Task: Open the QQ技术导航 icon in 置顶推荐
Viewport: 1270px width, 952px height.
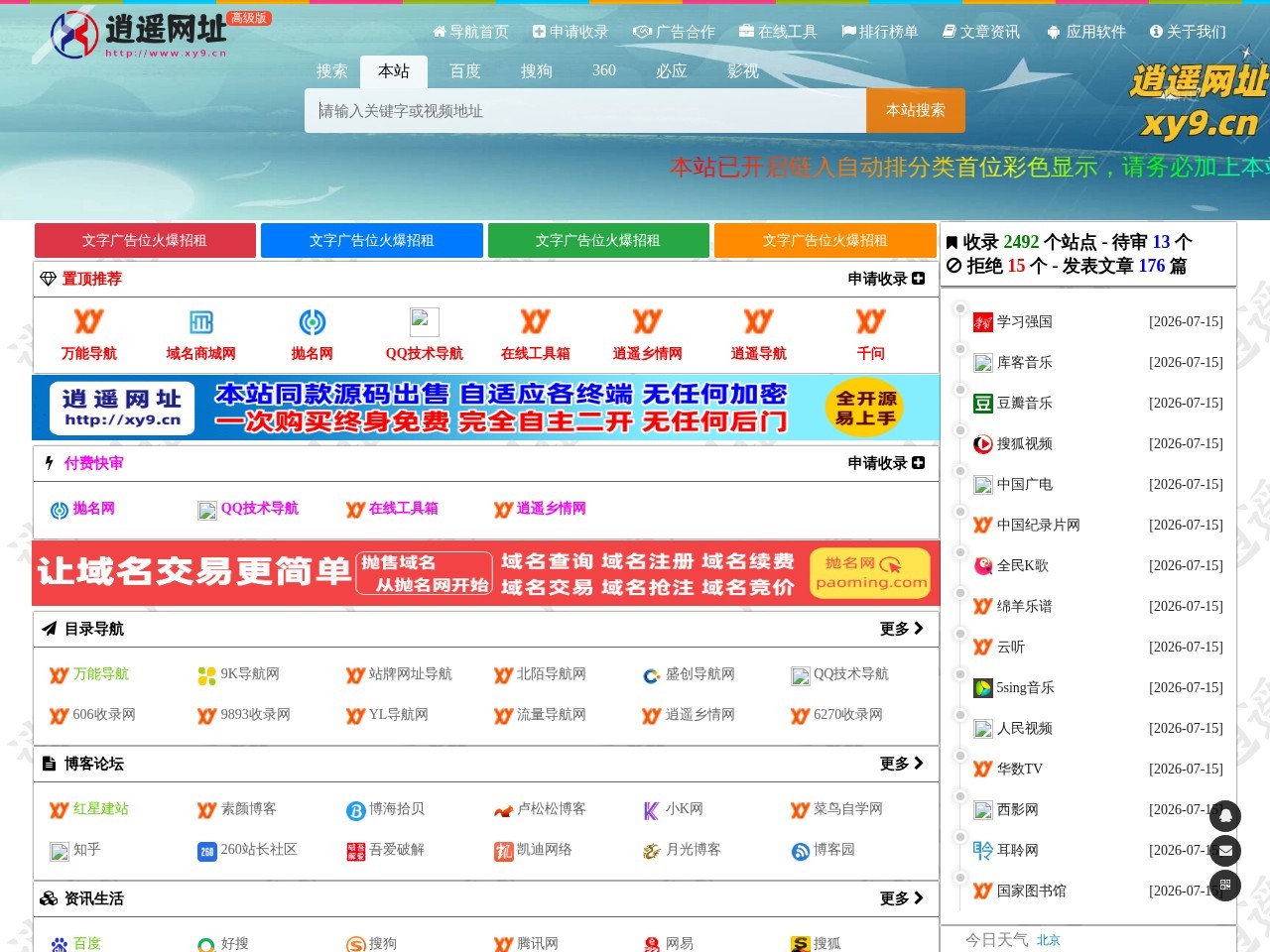Action: pyautogui.click(x=425, y=322)
